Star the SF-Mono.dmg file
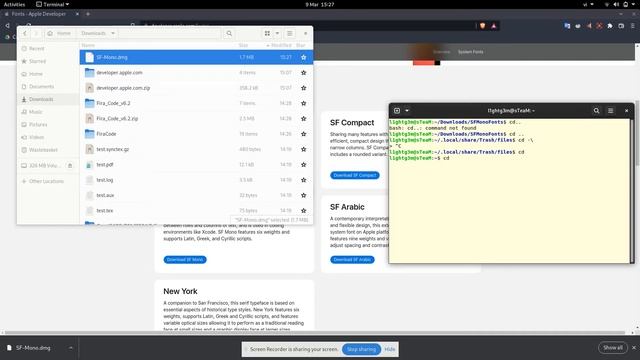This screenshot has height=360, width=640. click(x=303, y=57)
